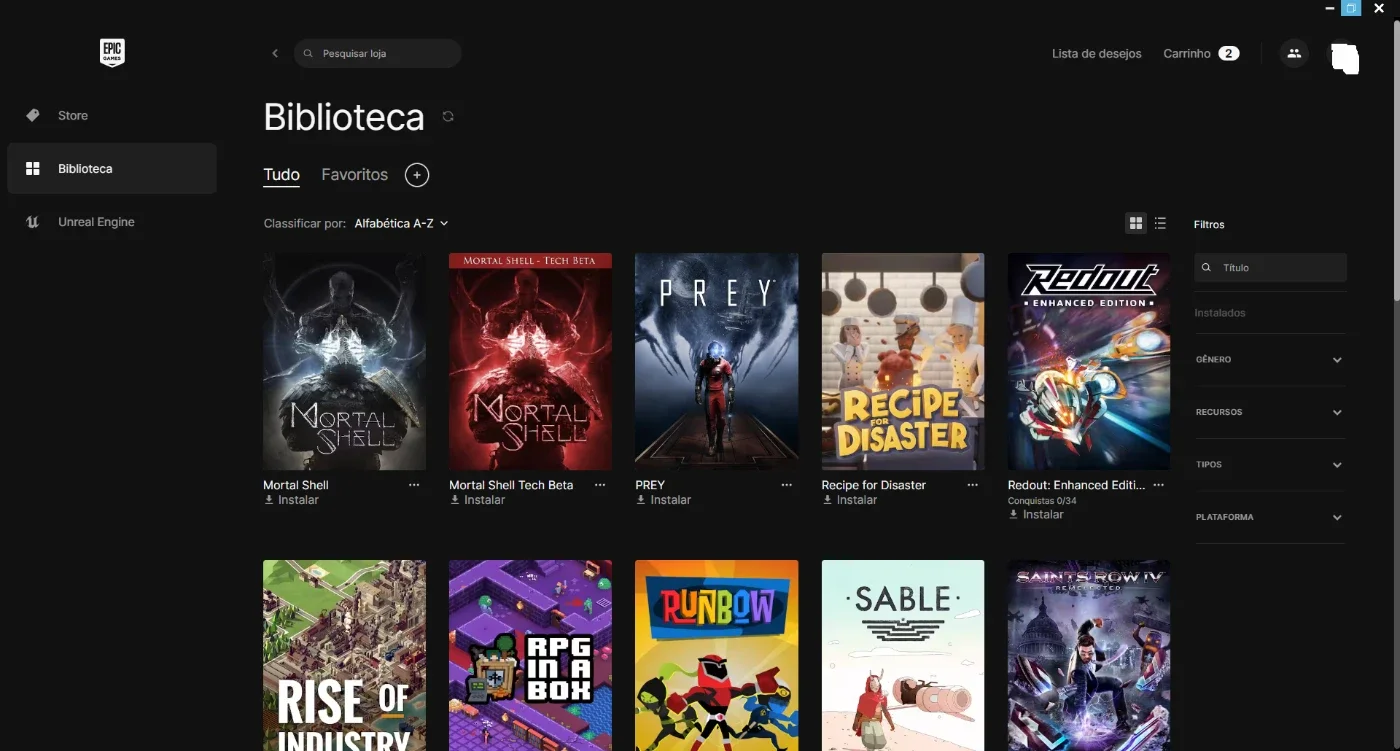Open Lista de desejos
Image resolution: width=1400 pixels, height=751 pixels.
pyautogui.click(x=1096, y=54)
